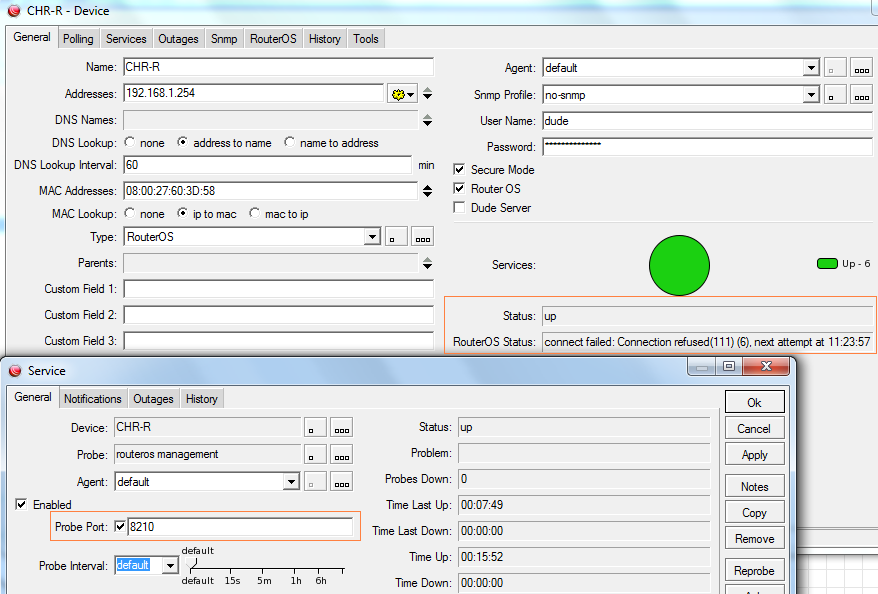Open the ellipsis button next to Snmp Profile

click(861, 95)
